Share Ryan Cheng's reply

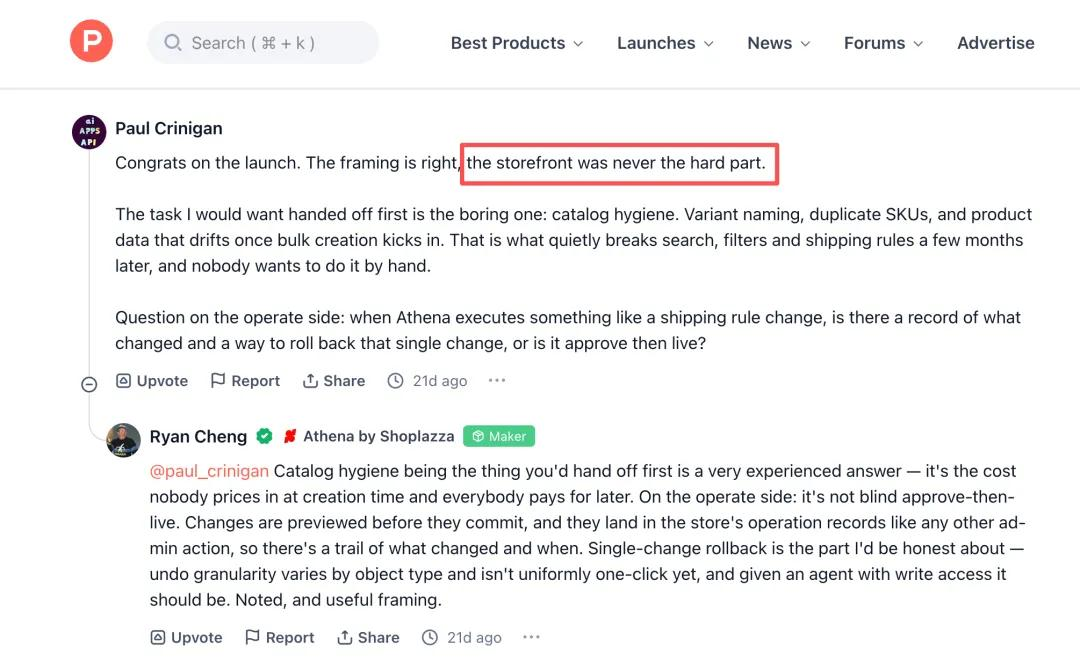coord(368,638)
